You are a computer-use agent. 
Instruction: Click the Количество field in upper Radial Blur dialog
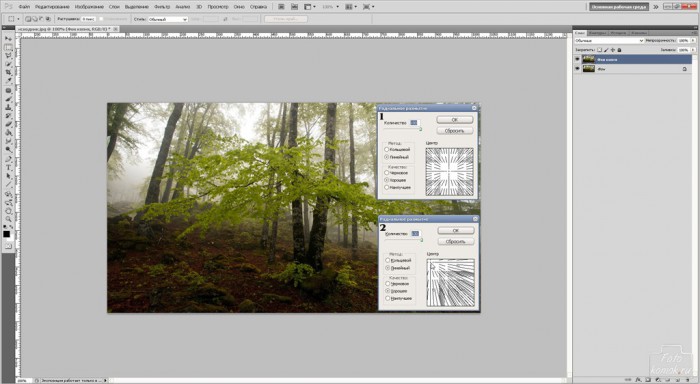click(415, 122)
